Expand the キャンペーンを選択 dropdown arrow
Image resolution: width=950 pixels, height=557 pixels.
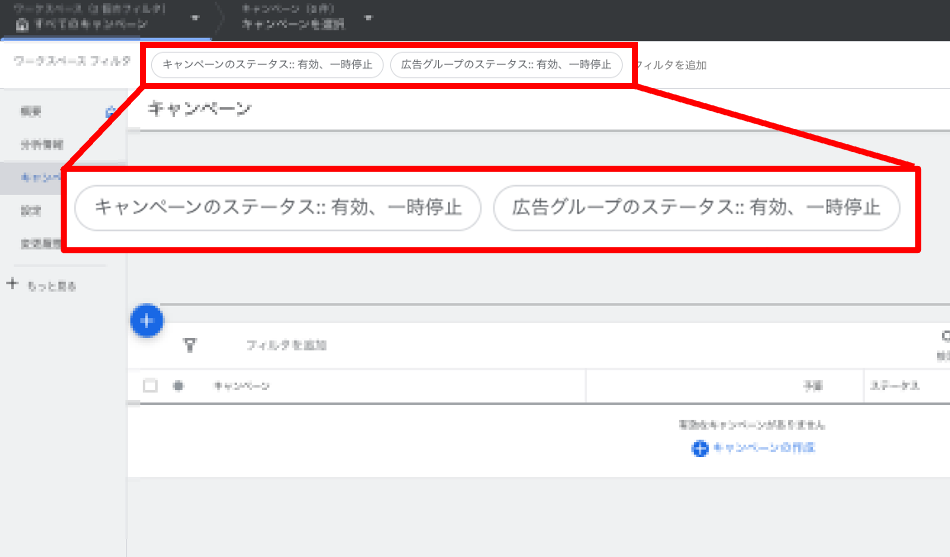point(368,18)
